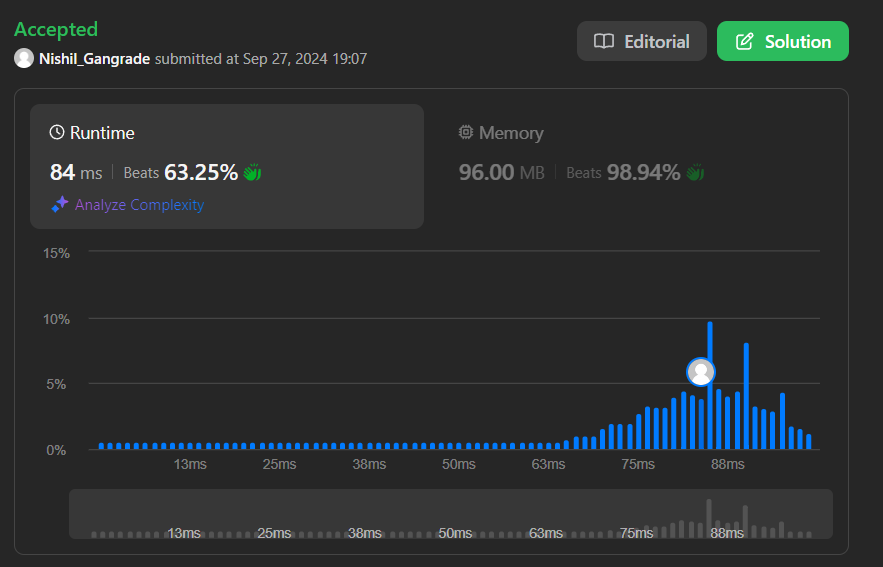The width and height of the screenshot is (883, 567).
Task: Click the 96.00 MB memory value
Action: coord(501,172)
